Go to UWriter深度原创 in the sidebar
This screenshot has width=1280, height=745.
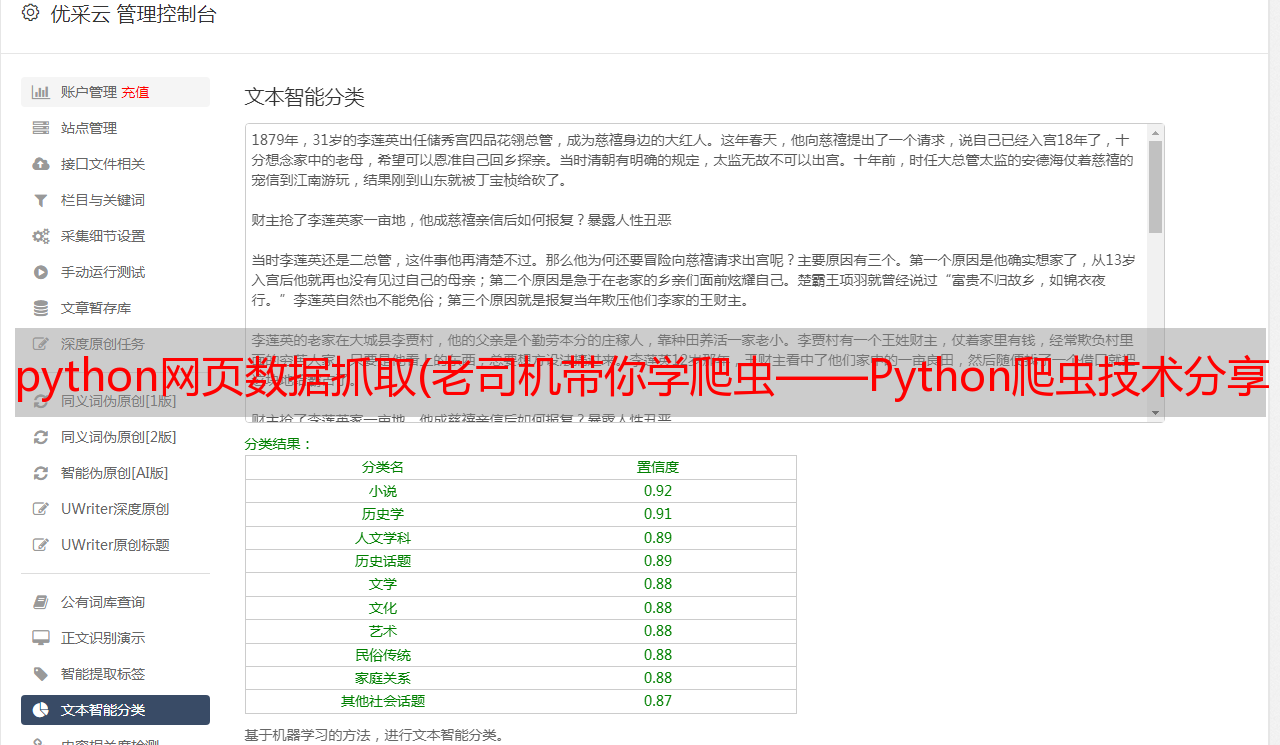(115, 509)
